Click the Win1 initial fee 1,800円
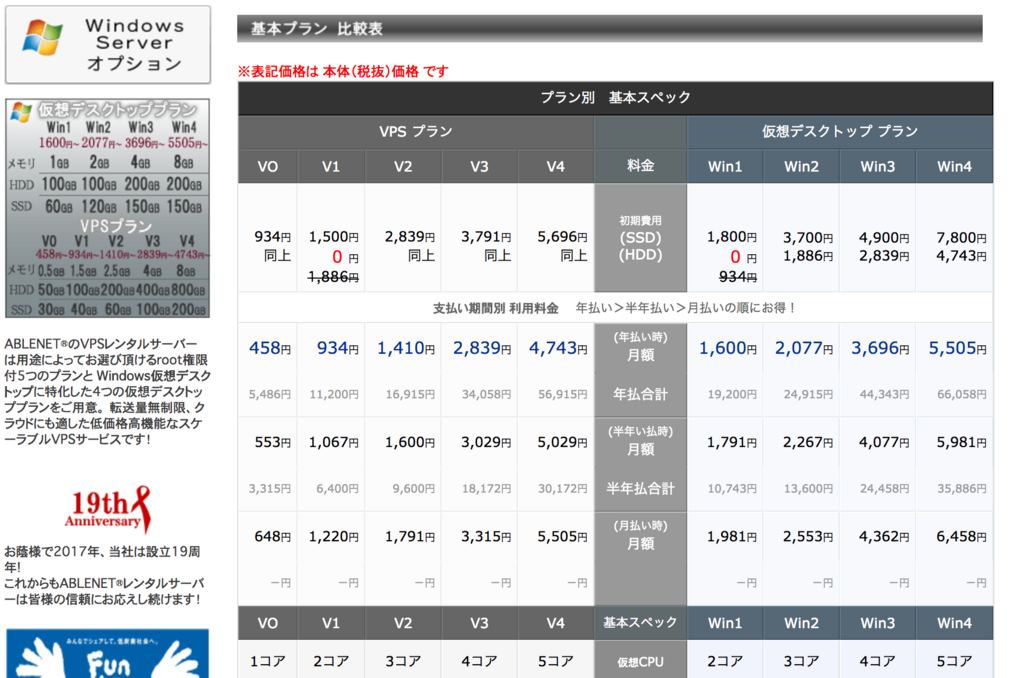Viewport: 1024px width, 678px height. coord(732,237)
